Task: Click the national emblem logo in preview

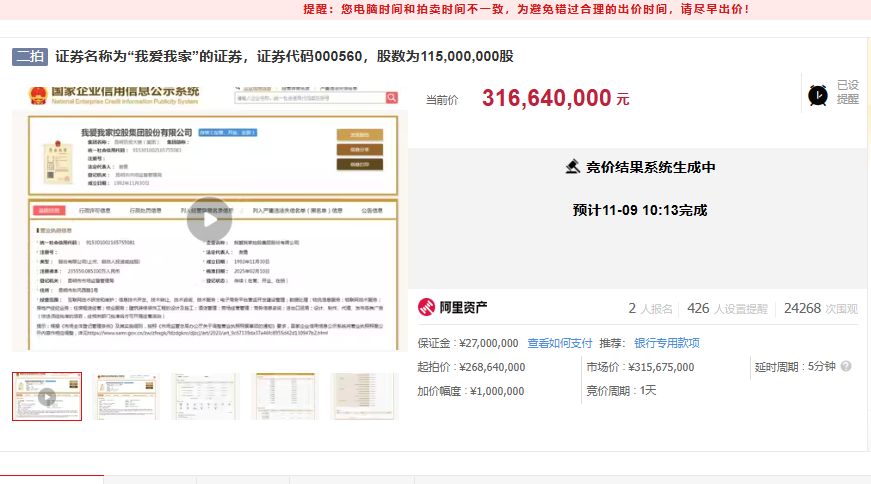Action: (38, 96)
